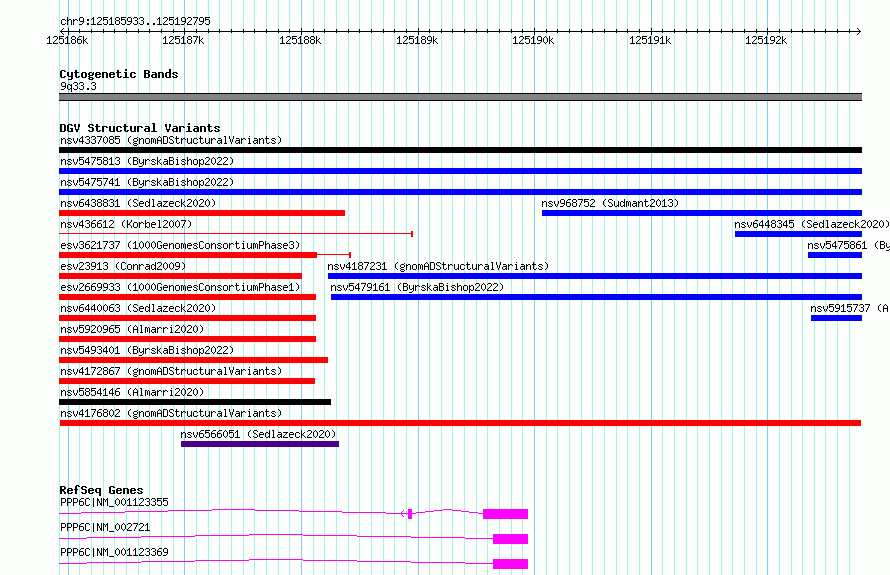Click nsv5854146 Almarri2020 label
Viewport: 890px width, 575px height.
[132, 392]
